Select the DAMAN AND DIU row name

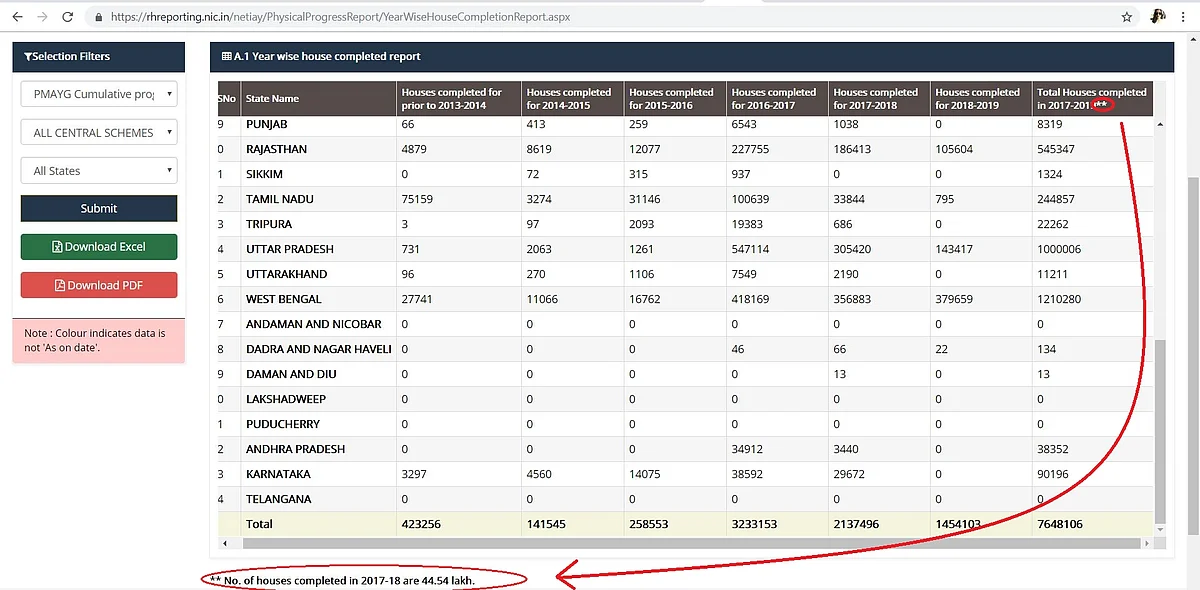click(x=291, y=374)
